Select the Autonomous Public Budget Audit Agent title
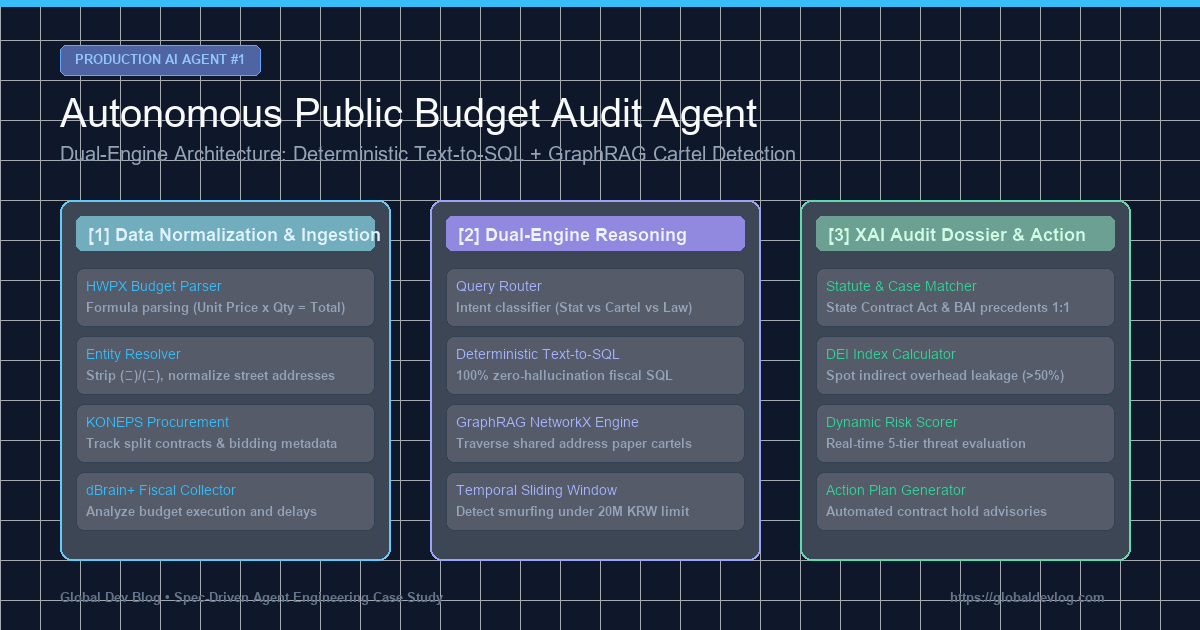 408,114
